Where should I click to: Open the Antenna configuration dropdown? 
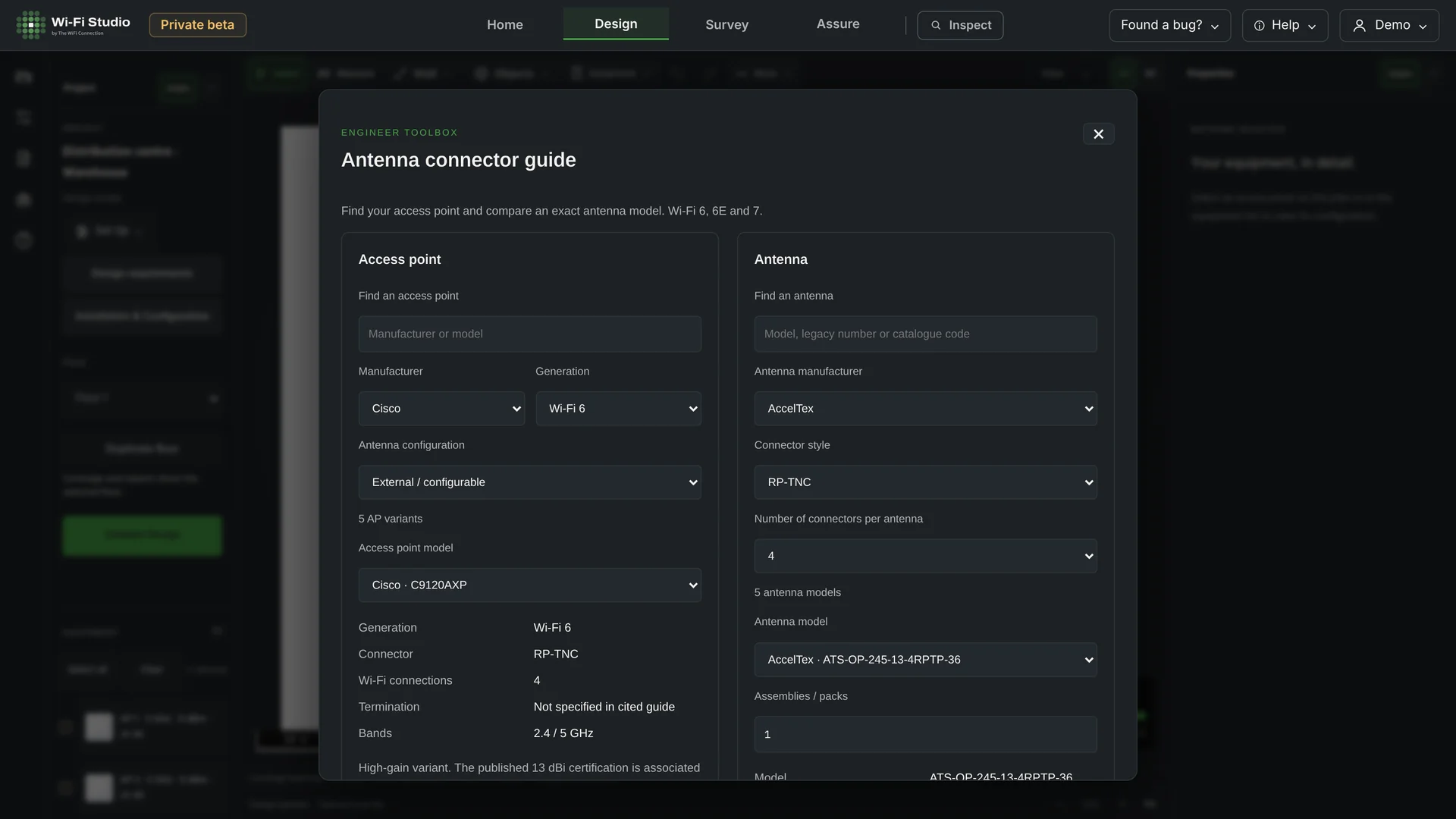[530, 482]
